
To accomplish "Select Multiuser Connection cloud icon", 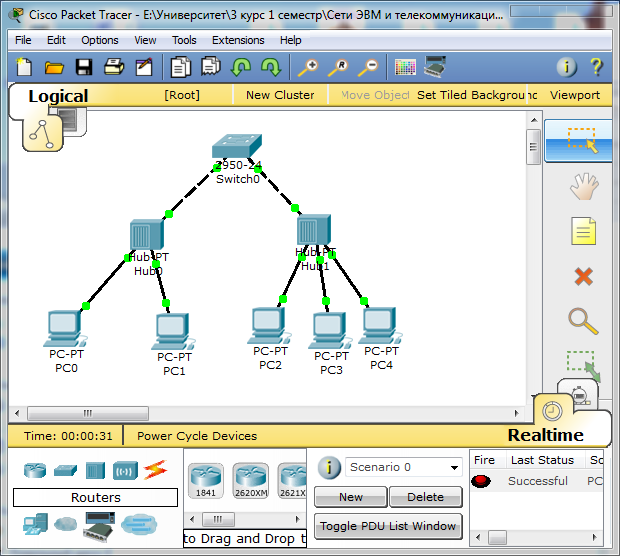I will (x=139, y=524).
